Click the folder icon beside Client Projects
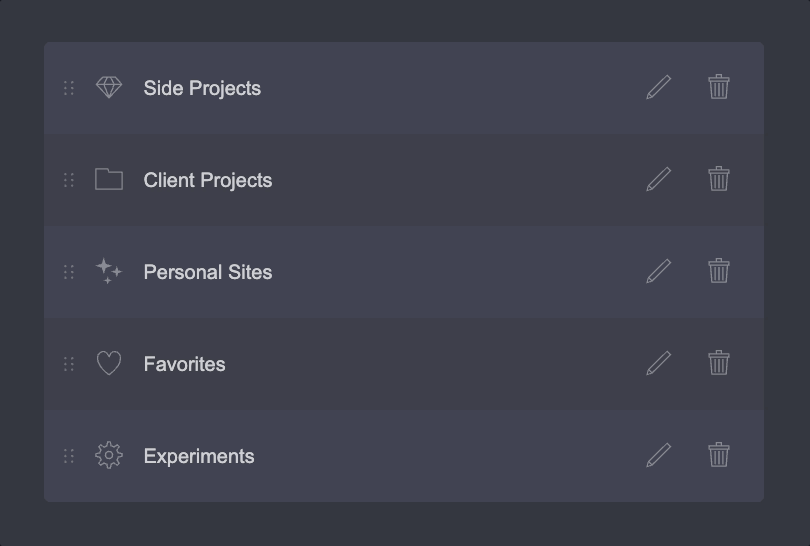Image resolution: width=810 pixels, height=546 pixels. 109,179
